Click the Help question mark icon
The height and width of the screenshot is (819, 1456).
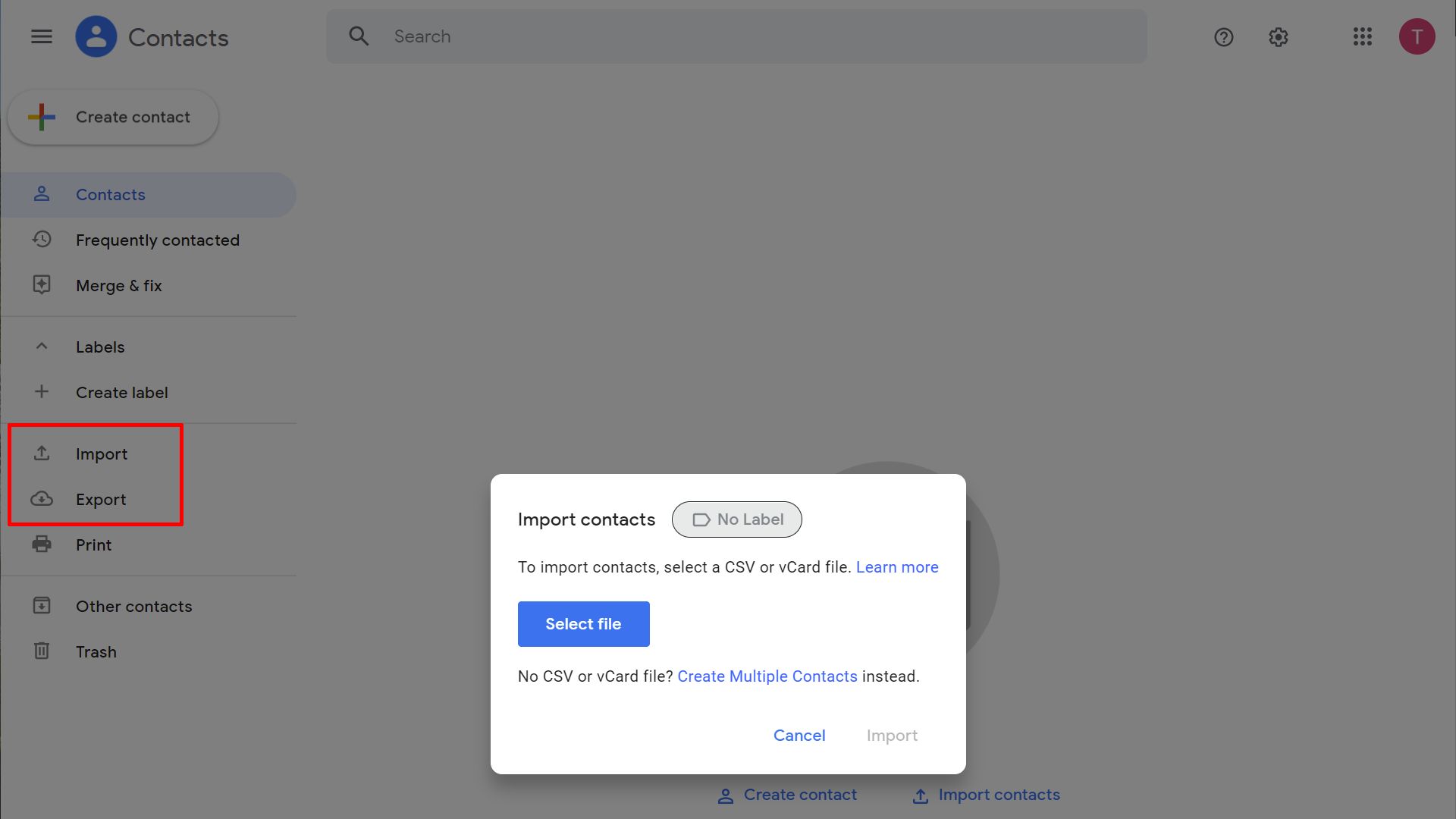point(1223,37)
